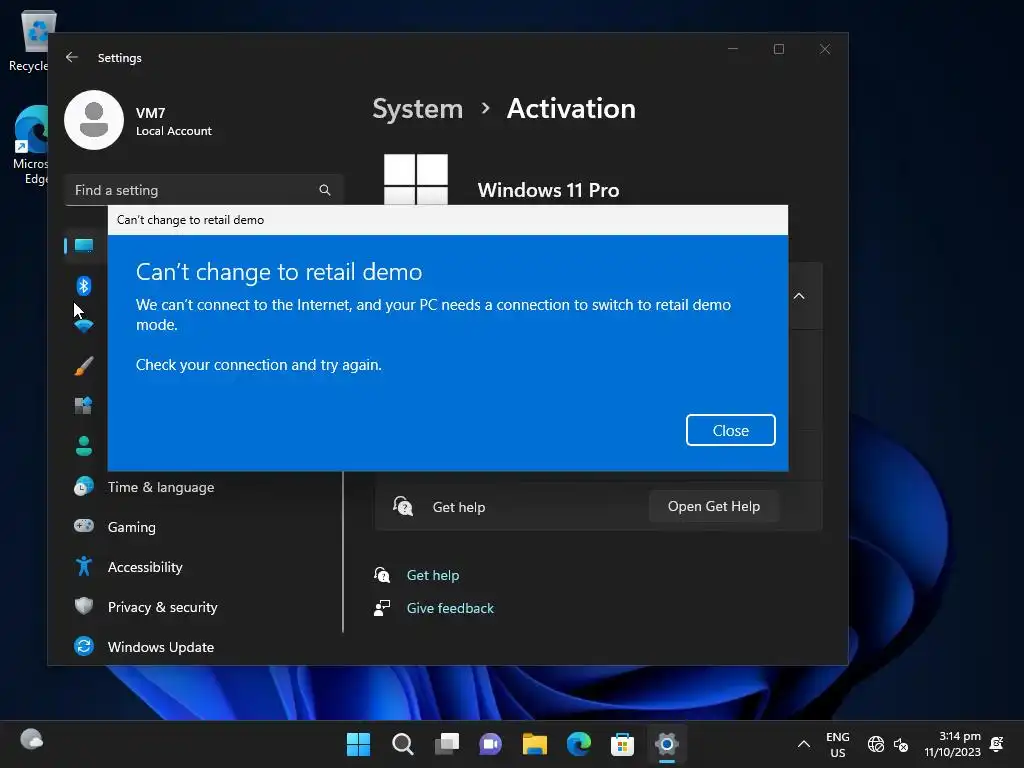Click the Open Get Help button
This screenshot has width=1024, height=768.
pos(713,506)
